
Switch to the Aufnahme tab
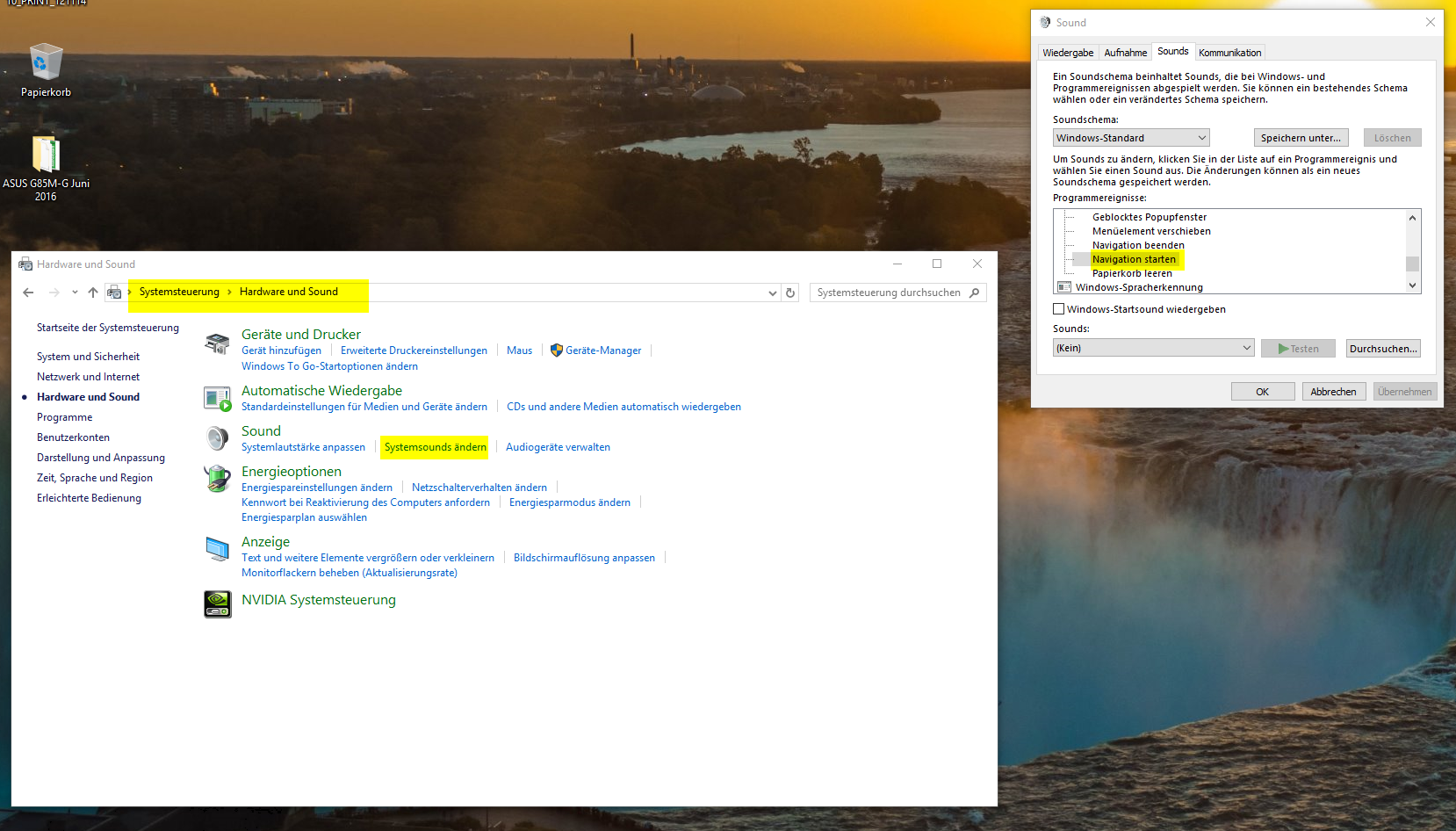(x=1125, y=53)
